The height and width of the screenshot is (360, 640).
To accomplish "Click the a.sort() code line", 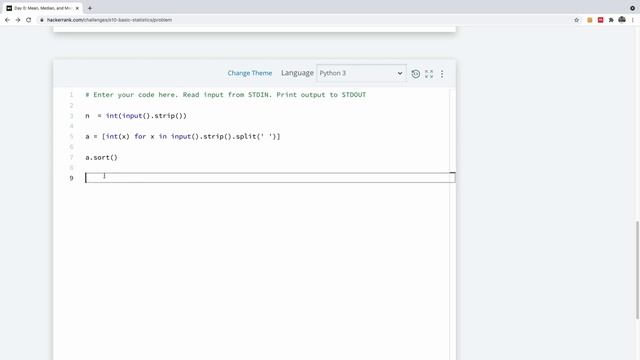I will pos(101,158).
